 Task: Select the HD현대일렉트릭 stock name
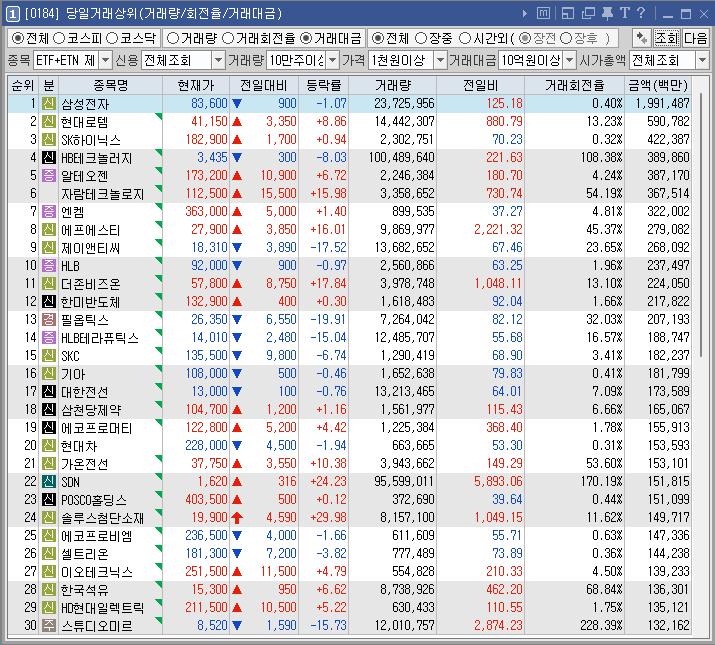pyautogui.click(x=103, y=608)
